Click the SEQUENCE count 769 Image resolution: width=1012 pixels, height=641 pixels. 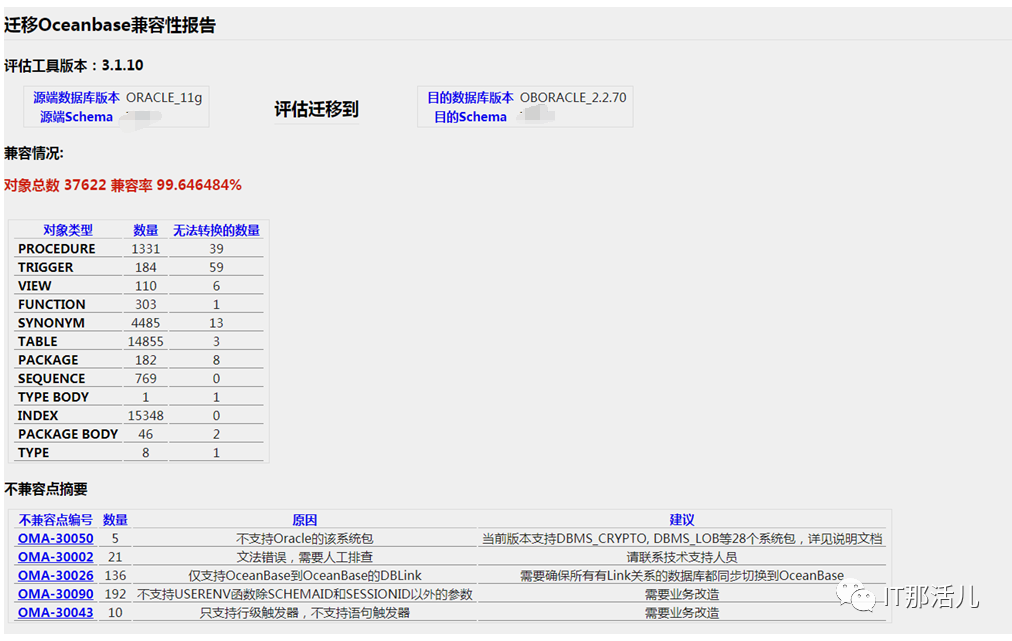(x=146, y=379)
